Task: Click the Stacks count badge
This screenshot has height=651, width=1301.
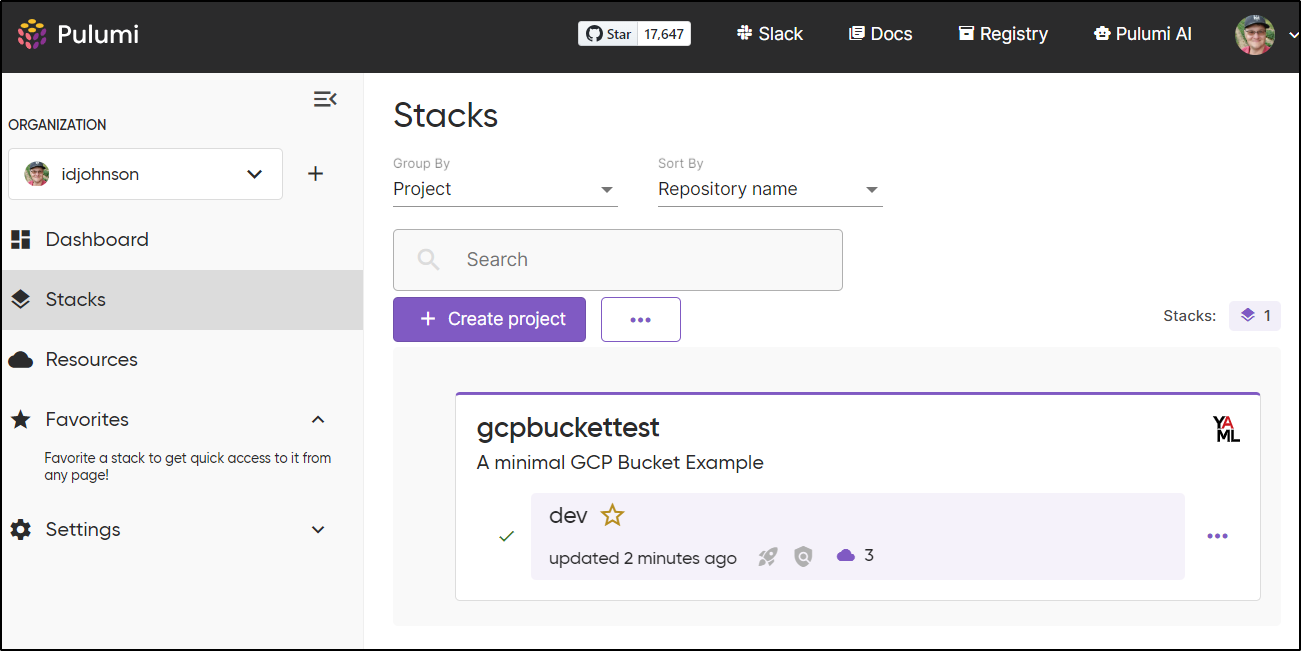Action: tap(1255, 316)
